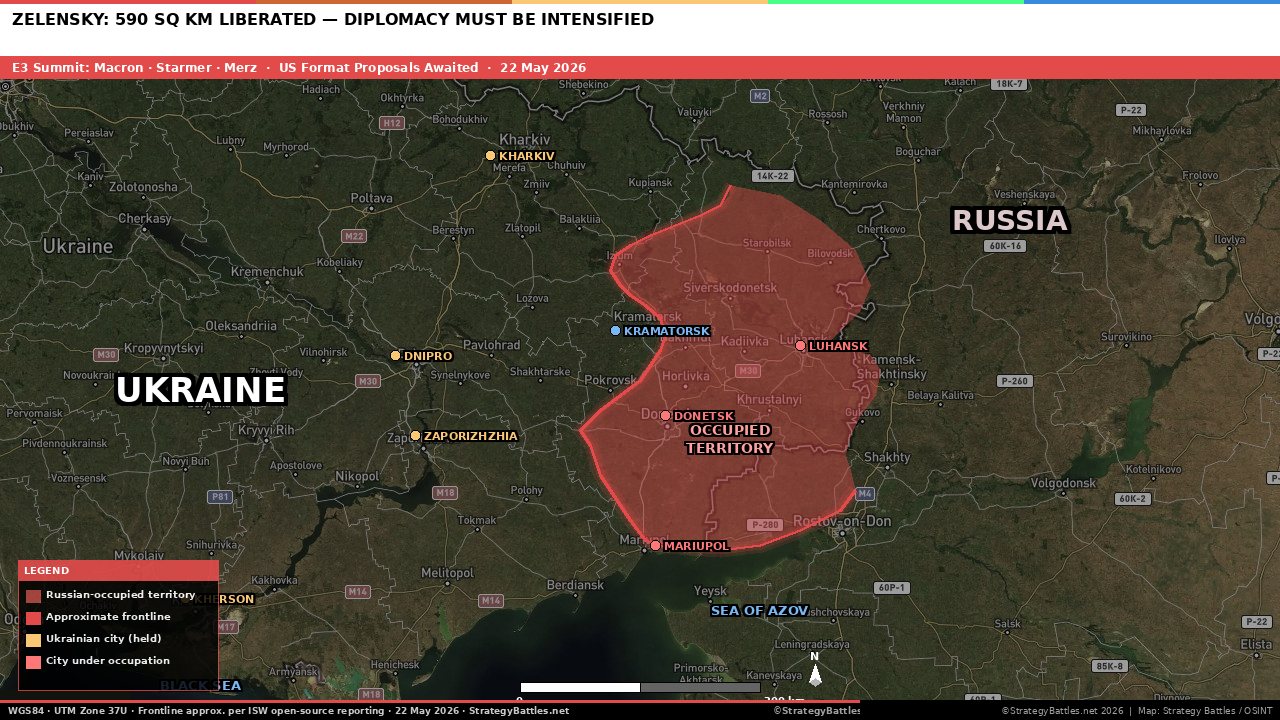Click the DONETSK city label text
1280x720 pixels.
pyautogui.click(x=704, y=417)
